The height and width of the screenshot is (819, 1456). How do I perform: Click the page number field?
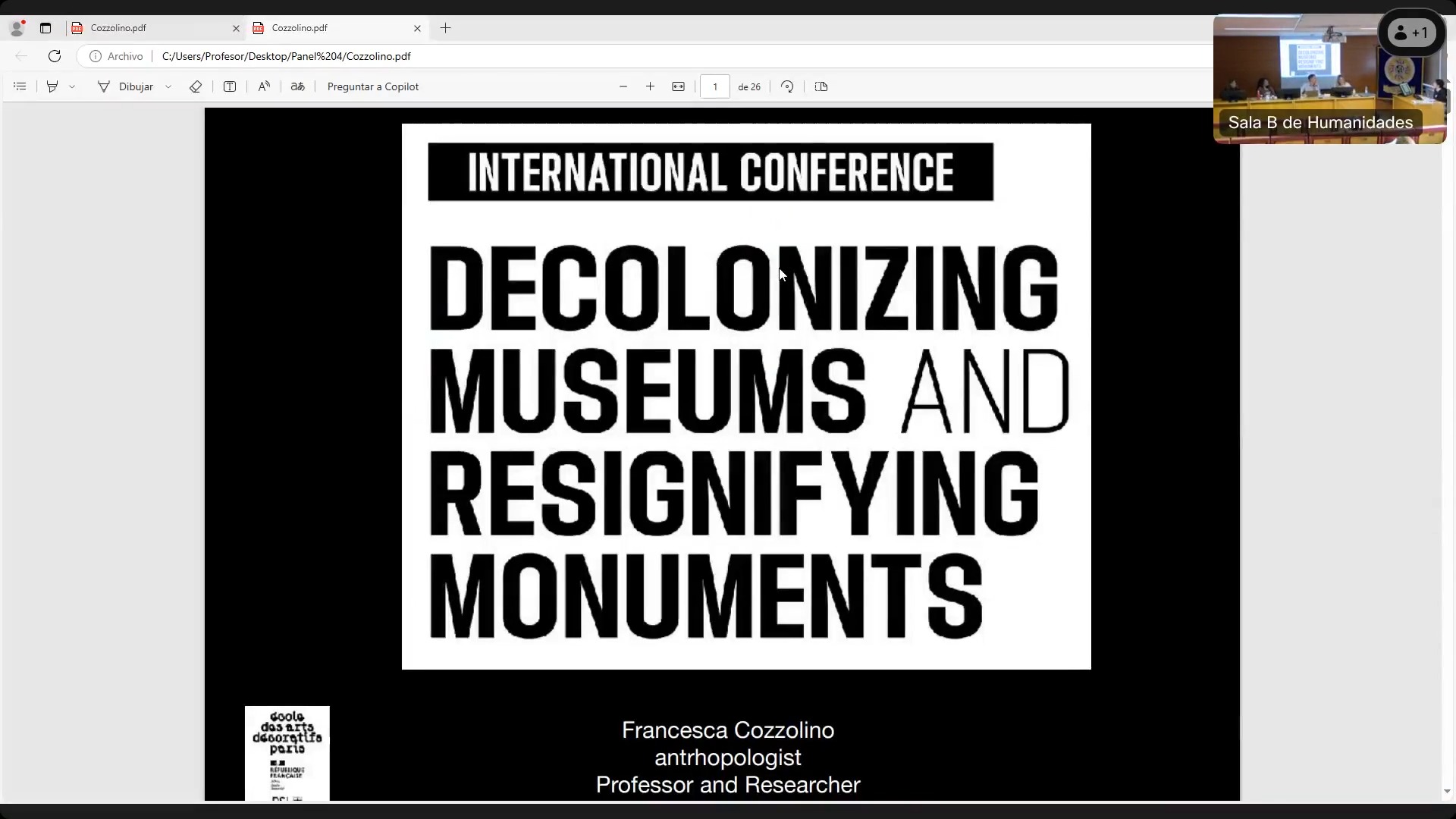click(715, 86)
